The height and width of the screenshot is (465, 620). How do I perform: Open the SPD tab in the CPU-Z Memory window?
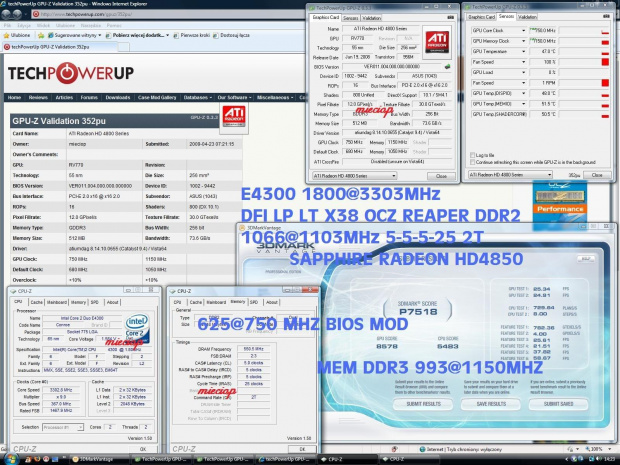(x=254, y=302)
